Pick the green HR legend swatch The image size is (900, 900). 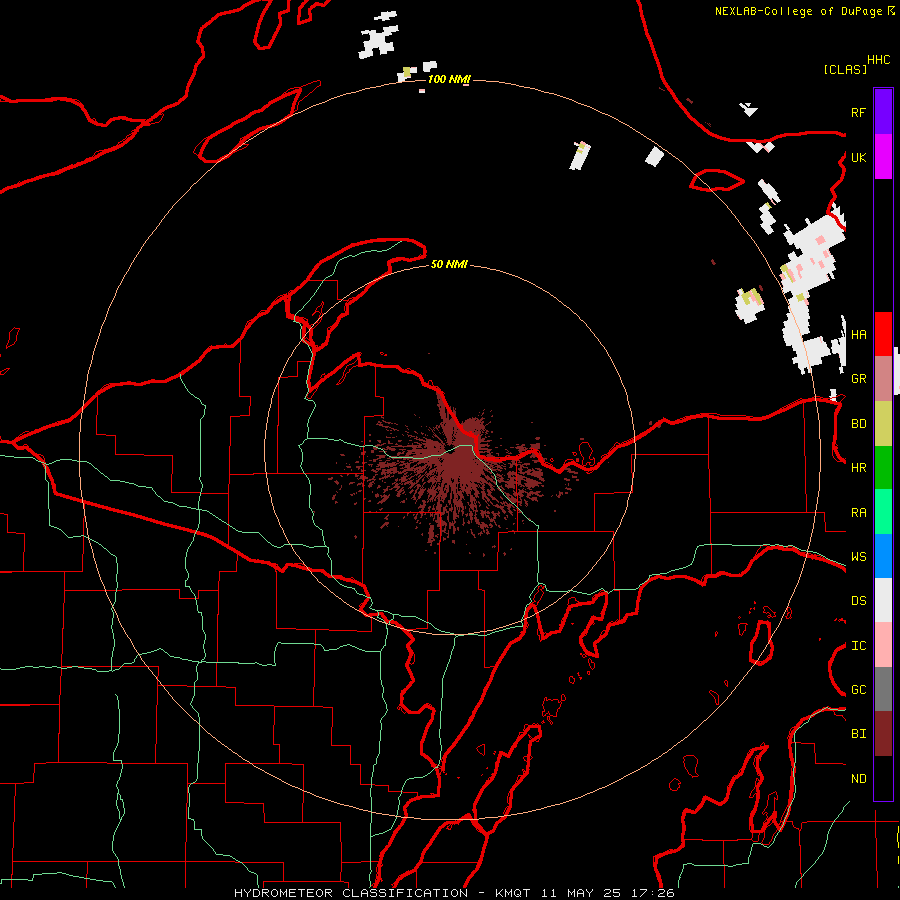883,467
